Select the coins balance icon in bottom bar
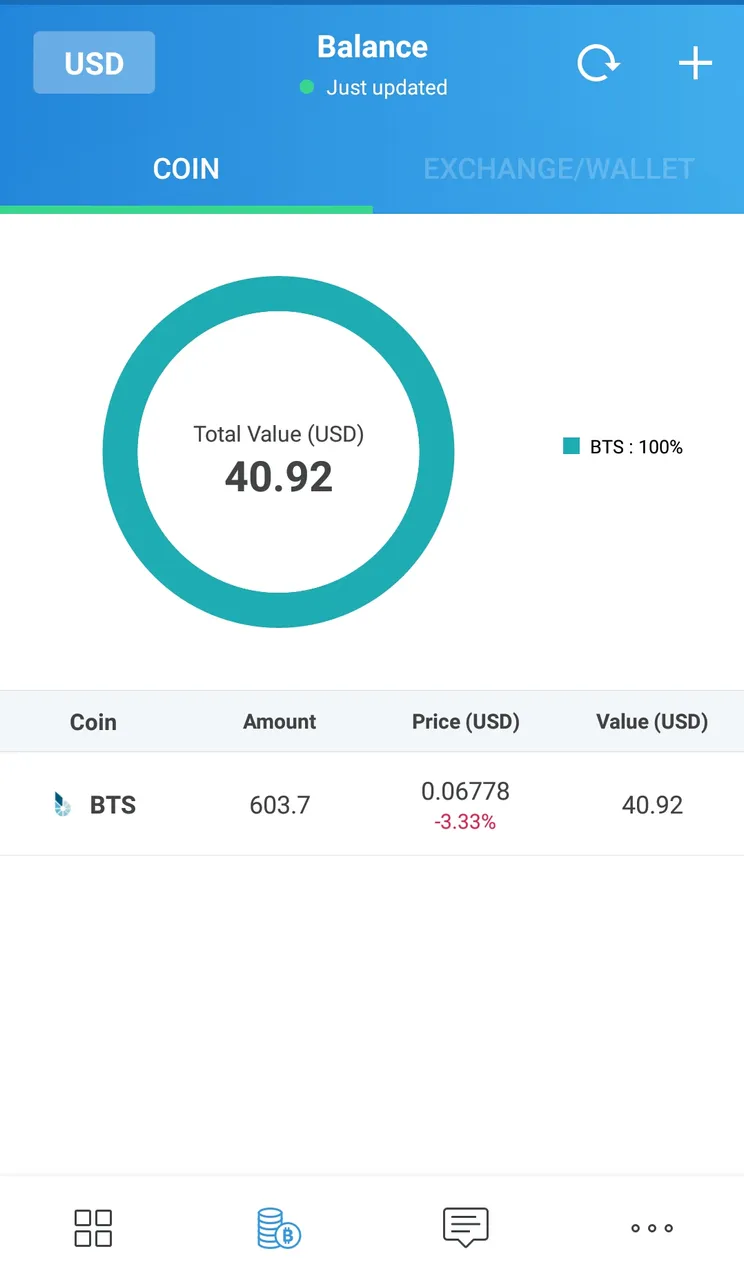The height and width of the screenshot is (1280, 744). point(278,1228)
